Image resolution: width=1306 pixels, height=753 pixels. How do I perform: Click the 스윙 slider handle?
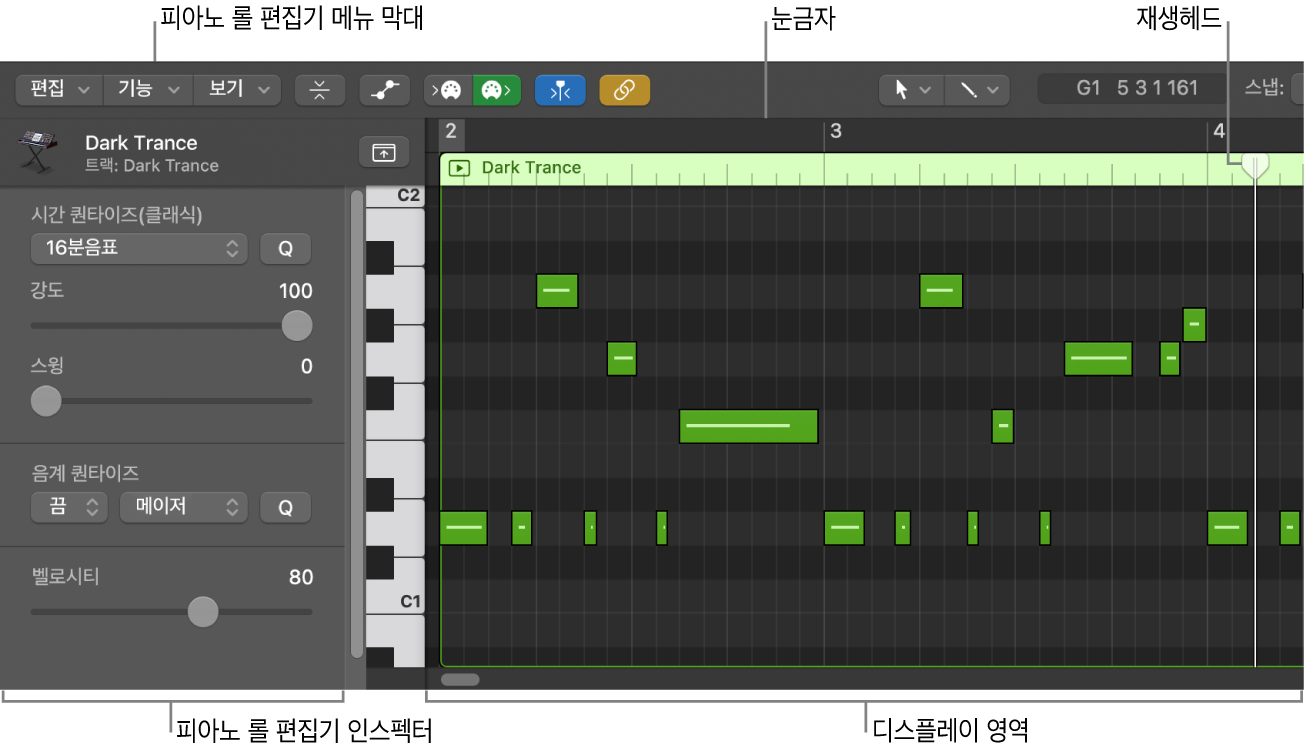[46, 401]
